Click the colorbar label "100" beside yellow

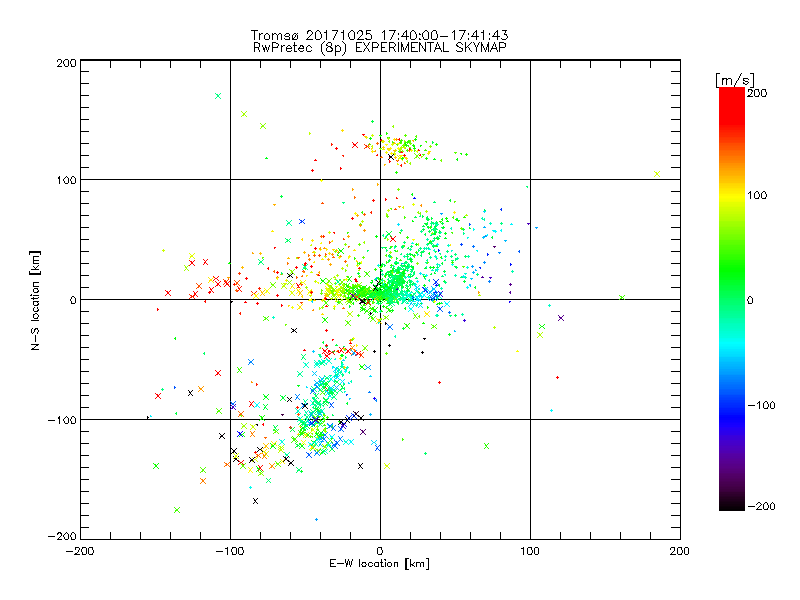757,195
